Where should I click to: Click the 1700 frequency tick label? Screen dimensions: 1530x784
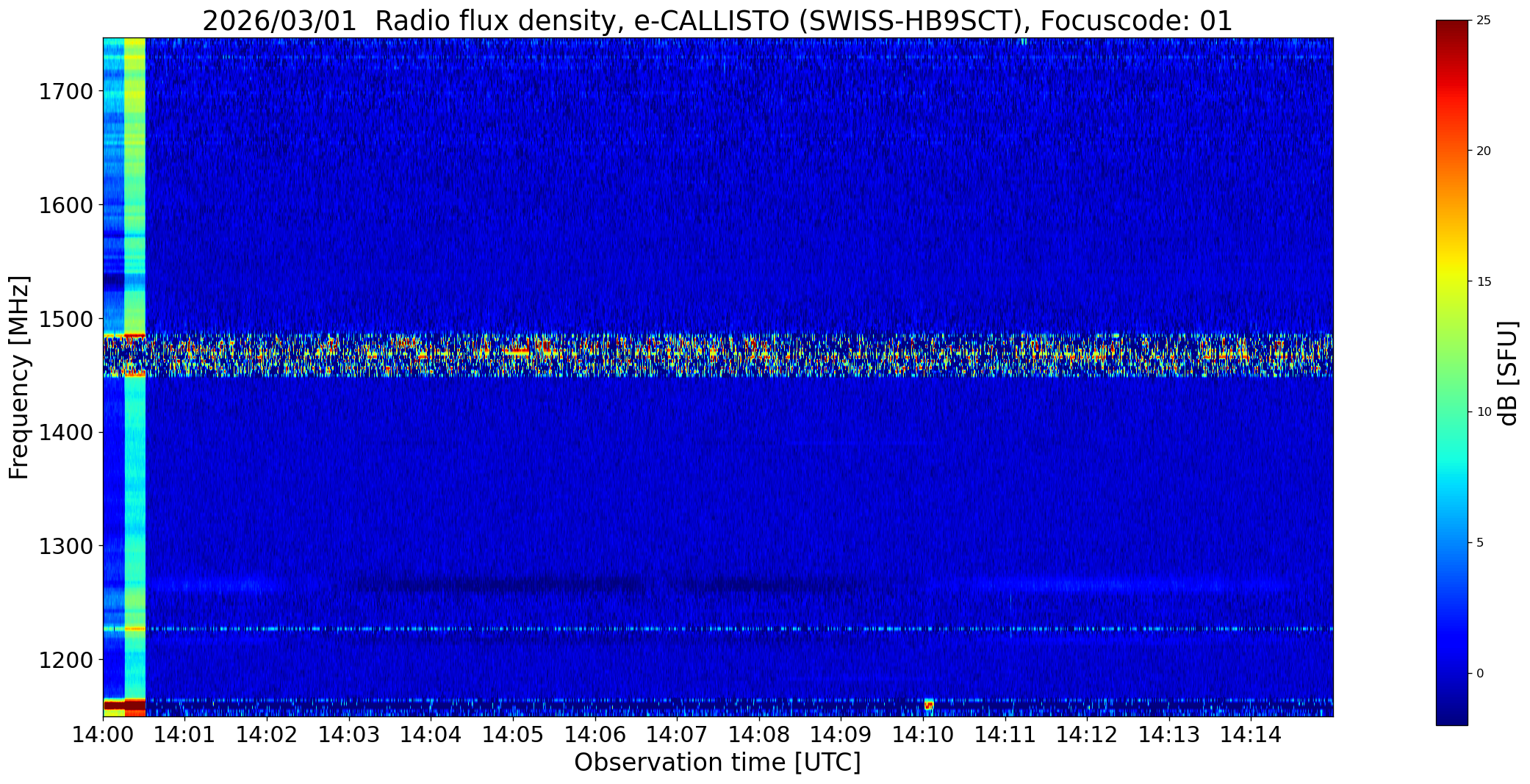(65, 92)
